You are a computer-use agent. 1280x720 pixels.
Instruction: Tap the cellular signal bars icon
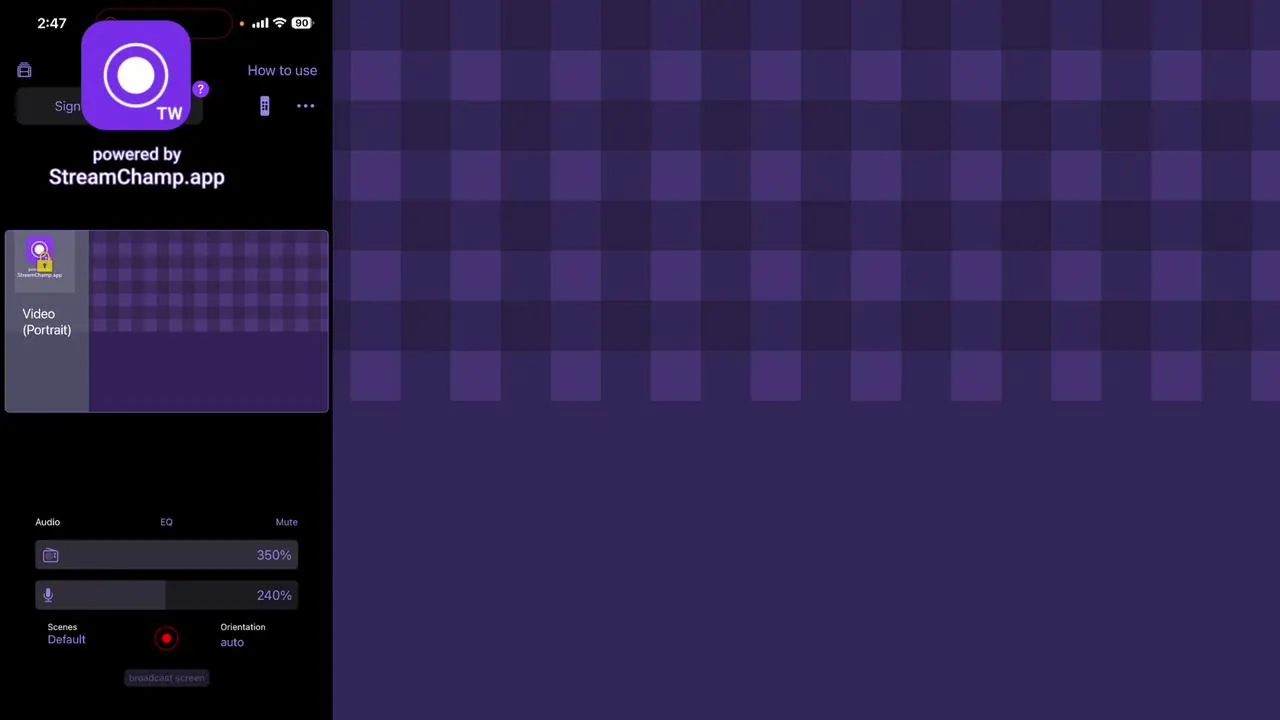(260, 23)
